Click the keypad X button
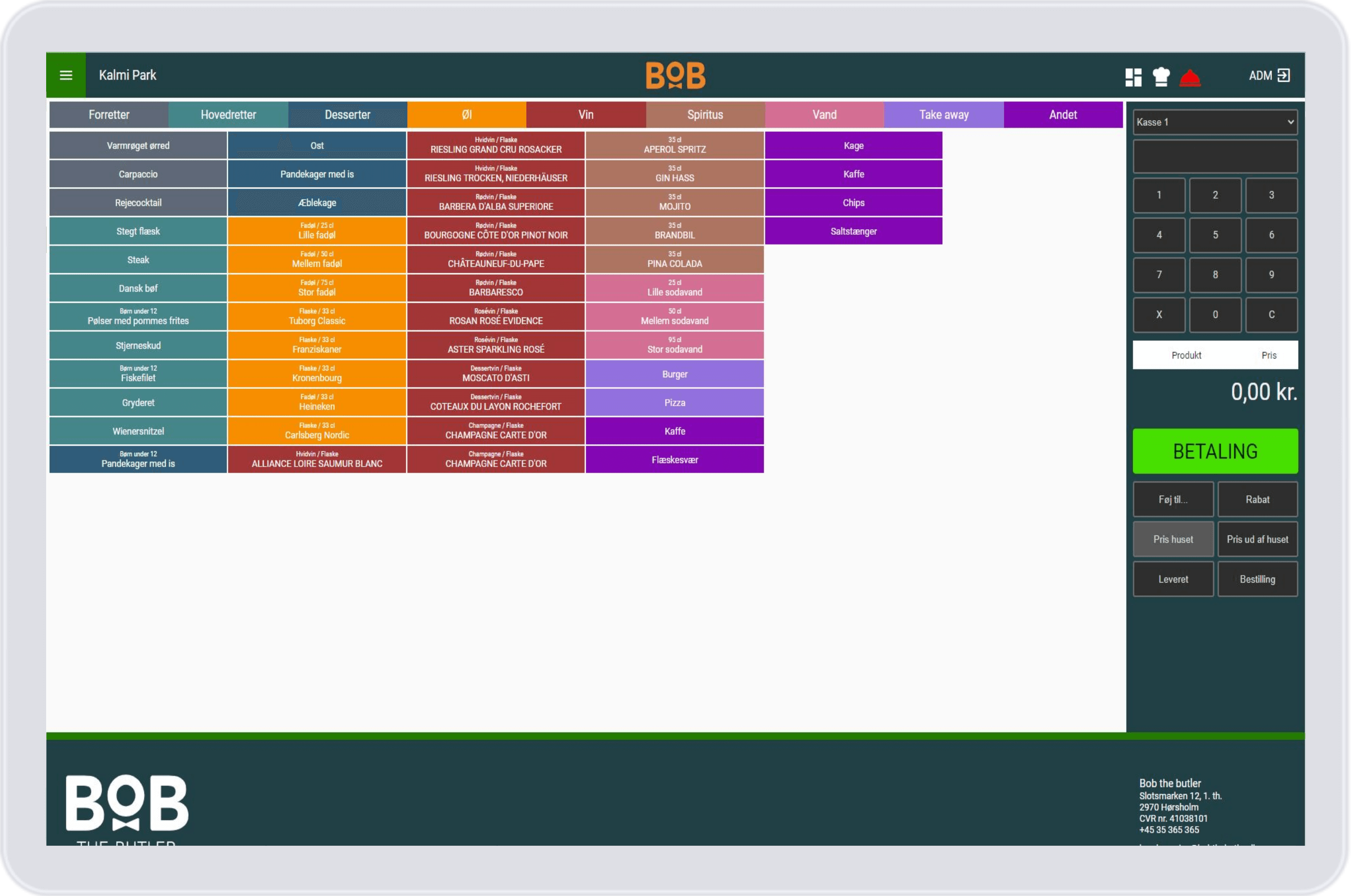 1159,315
